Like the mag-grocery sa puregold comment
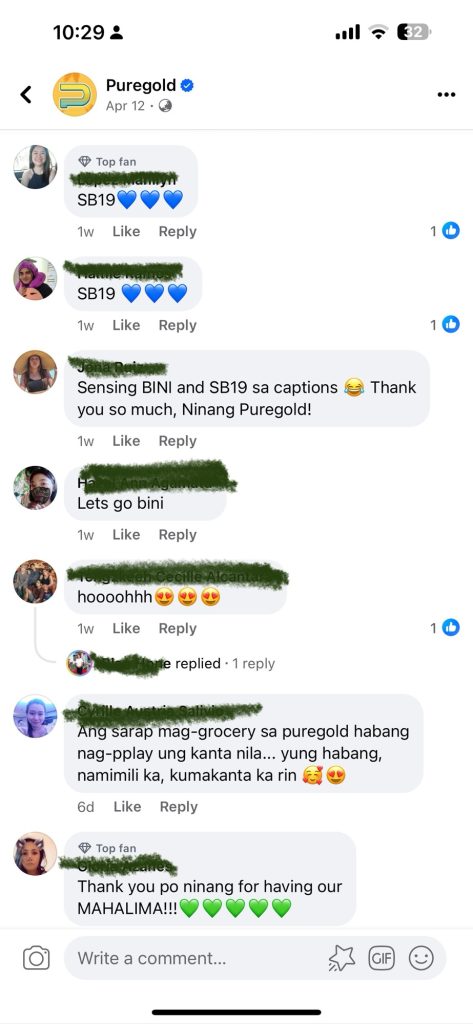 (x=127, y=807)
